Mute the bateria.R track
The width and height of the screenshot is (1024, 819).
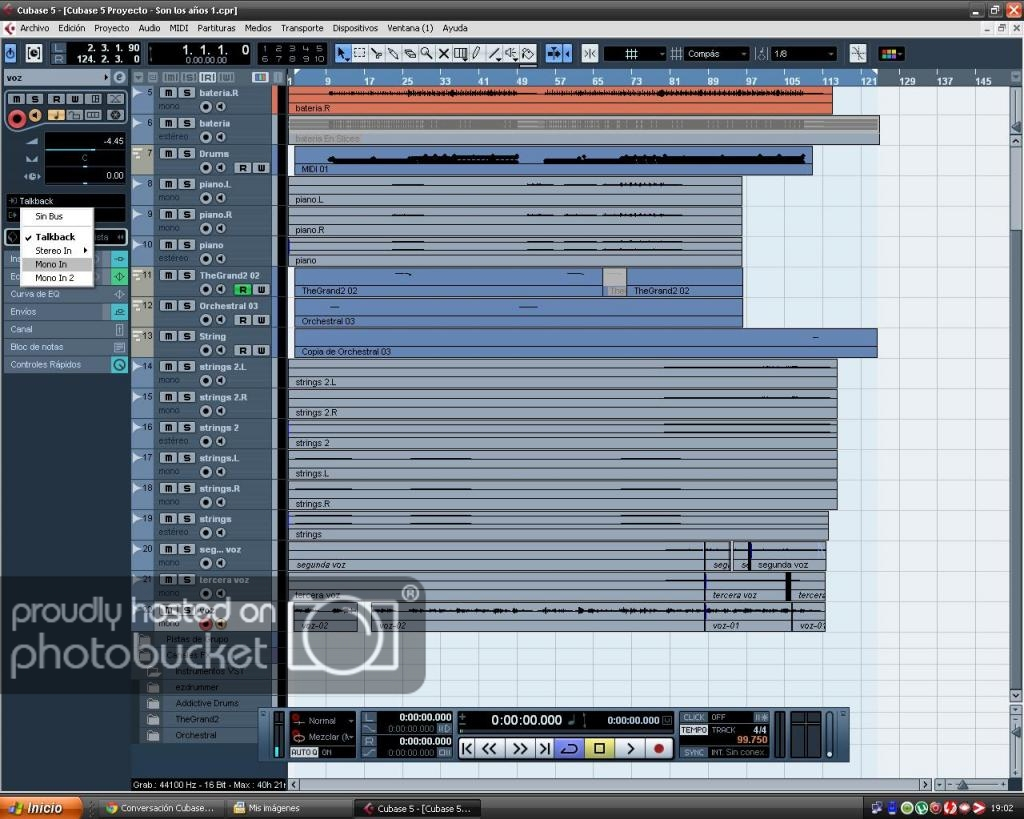[168, 93]
